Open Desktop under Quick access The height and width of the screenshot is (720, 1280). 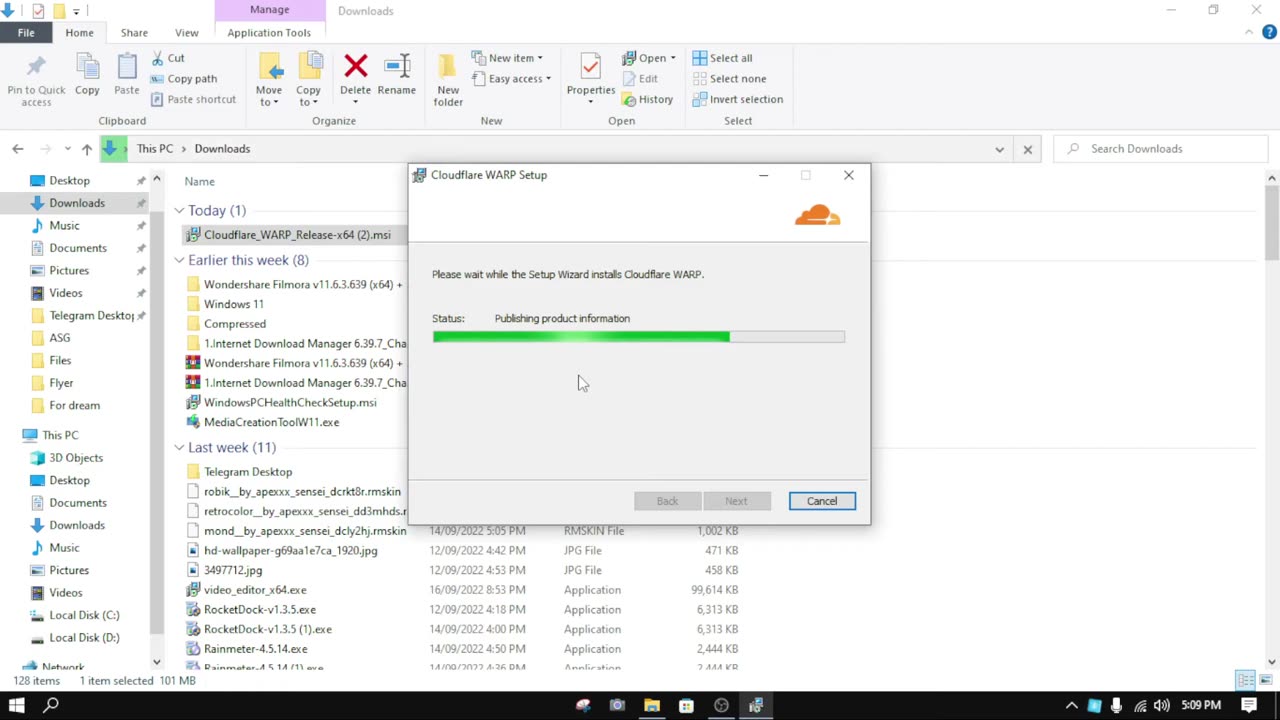click(x=69, y=180)
